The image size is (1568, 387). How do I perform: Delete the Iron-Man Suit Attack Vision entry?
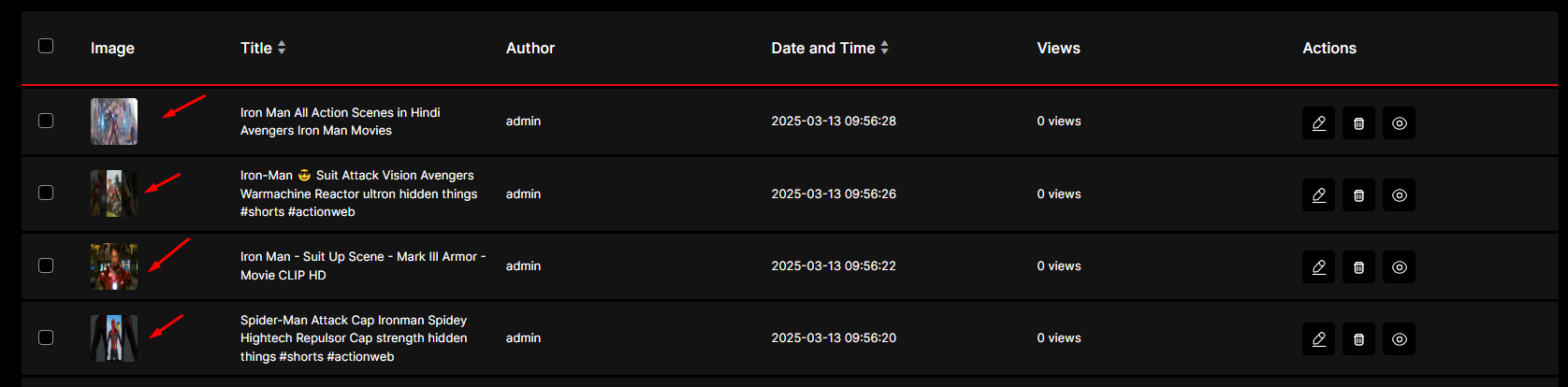(1358, 194)
